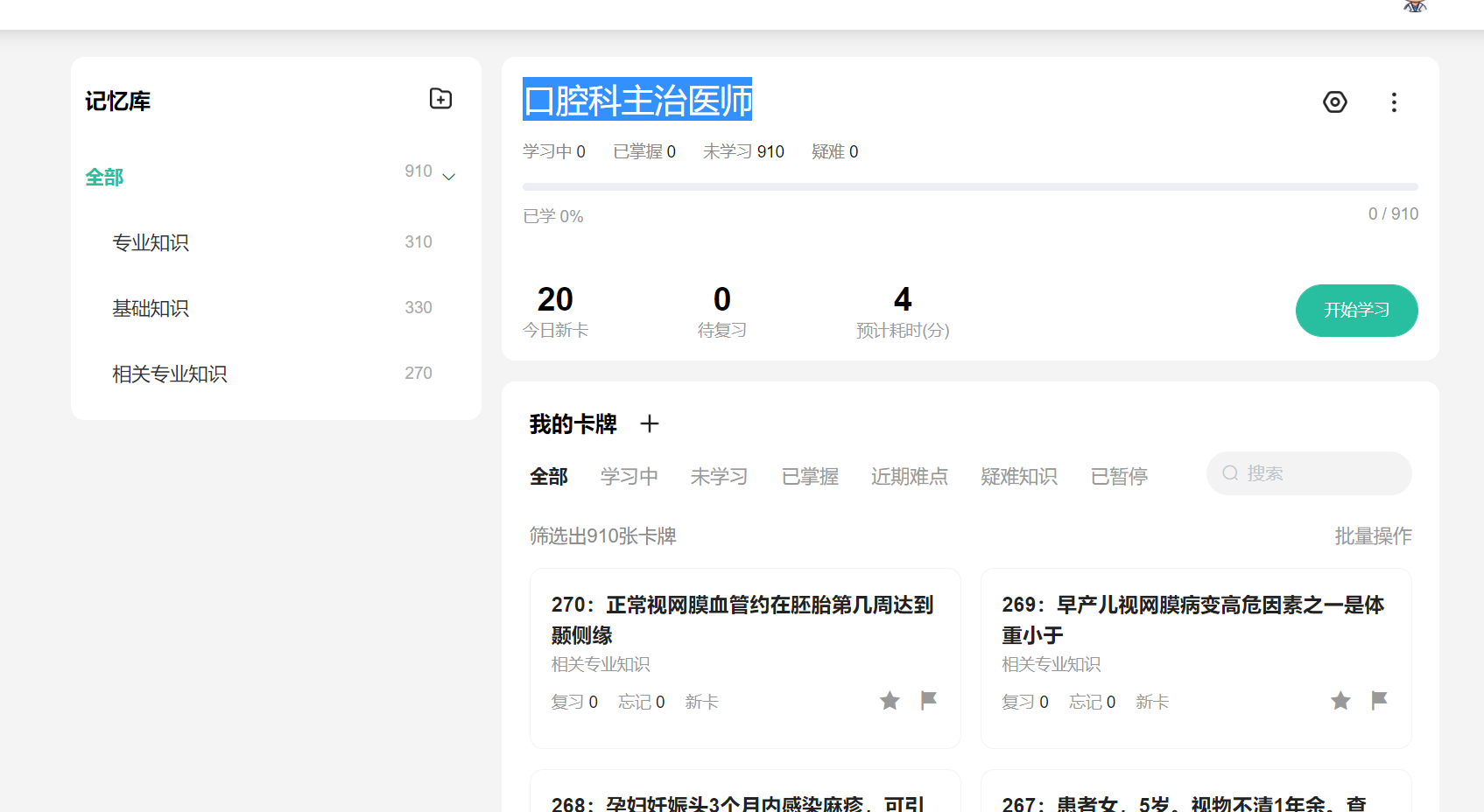
Task: Click the count 330 beside 基础知识
Action: click(x=418, y=308)
